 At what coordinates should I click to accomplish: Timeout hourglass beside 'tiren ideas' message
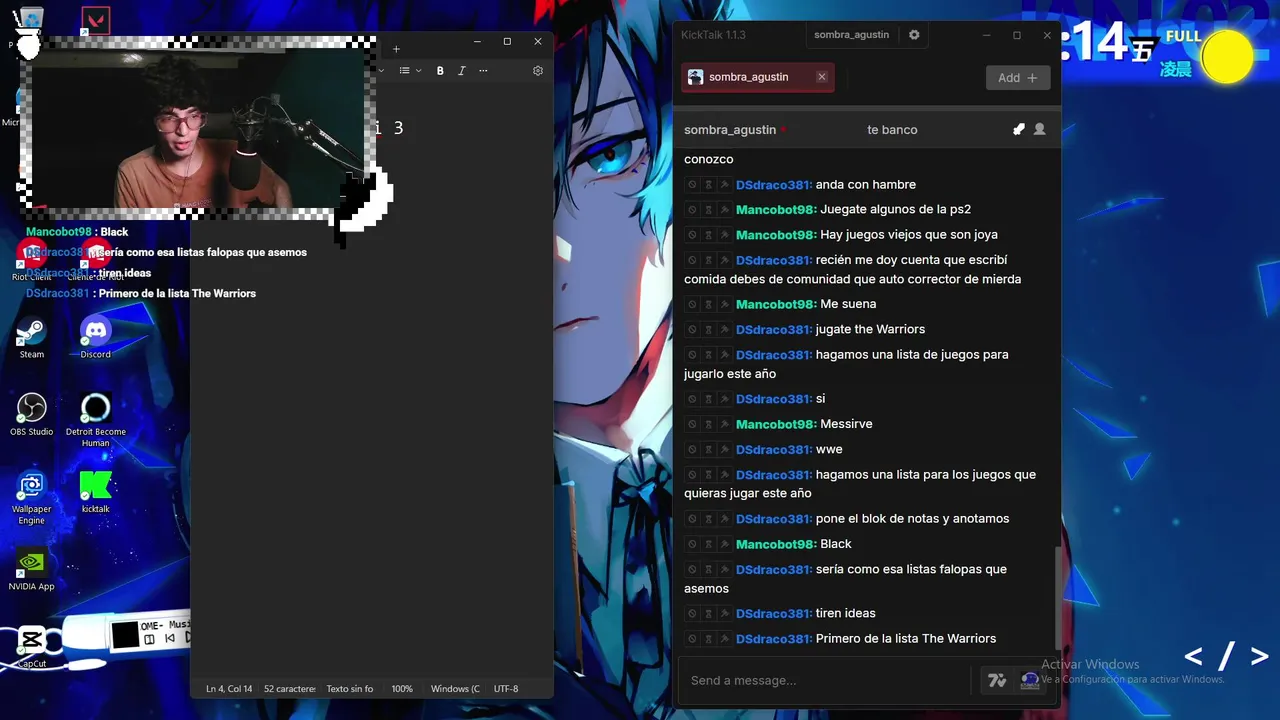click(x=708, y=614)
